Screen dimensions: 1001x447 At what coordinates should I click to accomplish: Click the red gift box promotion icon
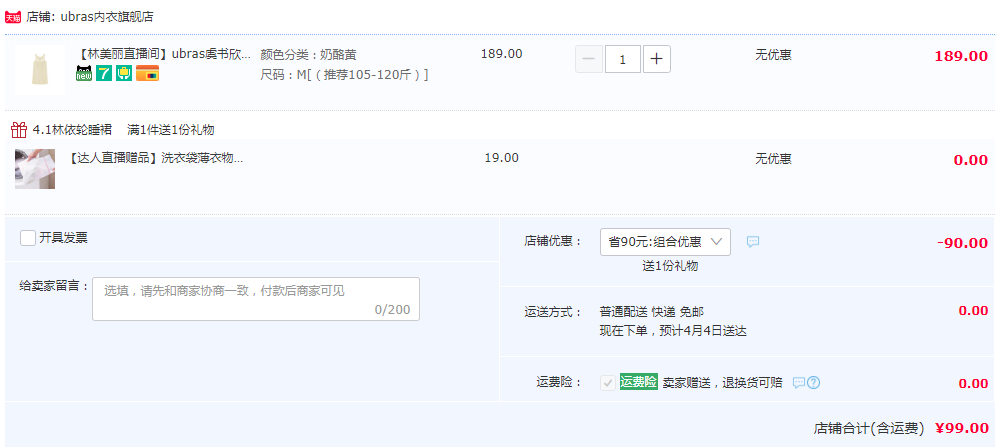[19, 130]
